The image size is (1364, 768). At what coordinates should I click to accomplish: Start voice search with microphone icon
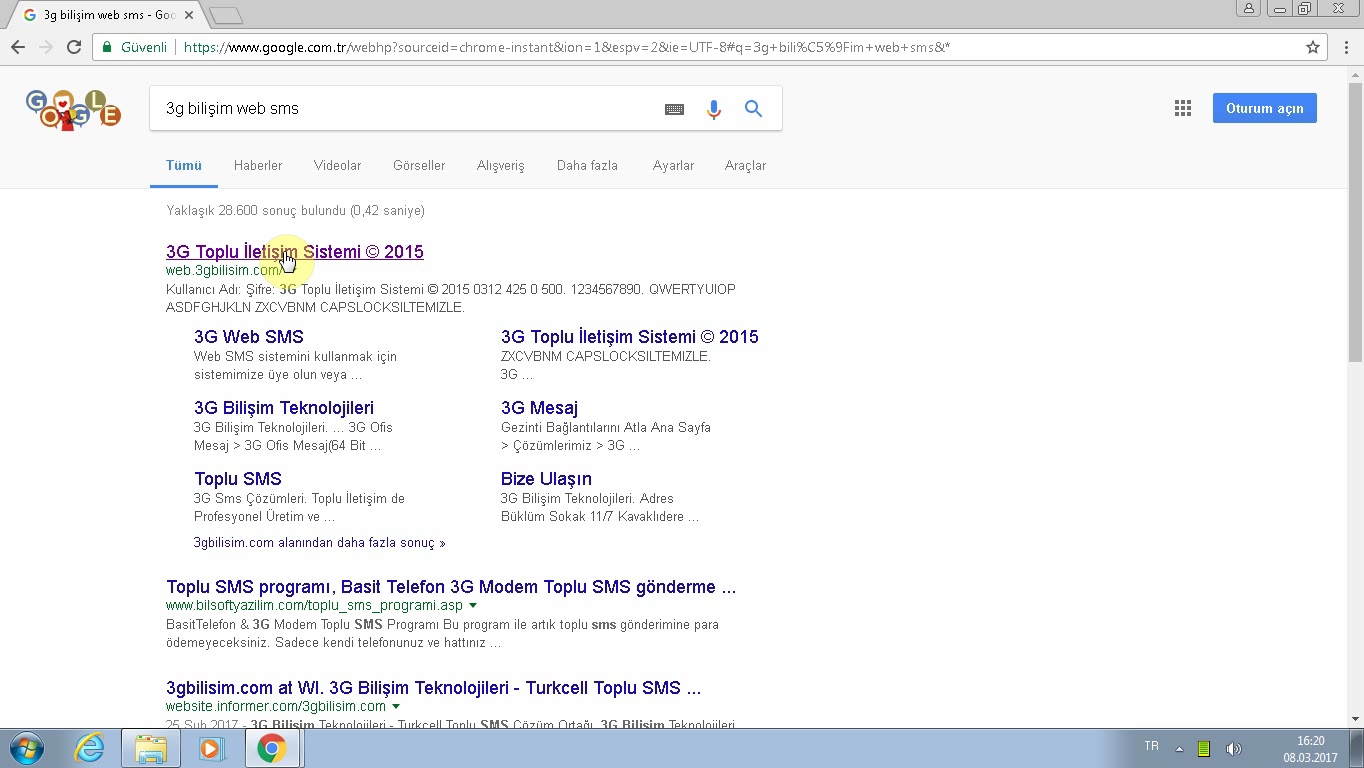click(713, 109)
